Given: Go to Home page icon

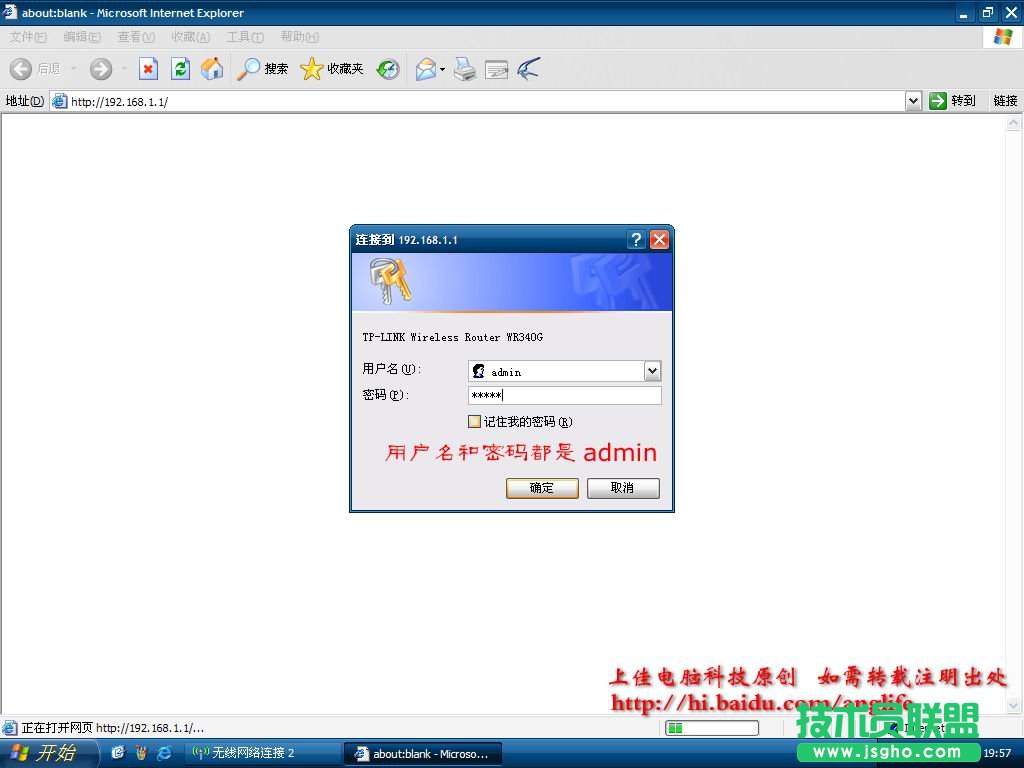Looking at the screenshot, I should pos(212,69).
